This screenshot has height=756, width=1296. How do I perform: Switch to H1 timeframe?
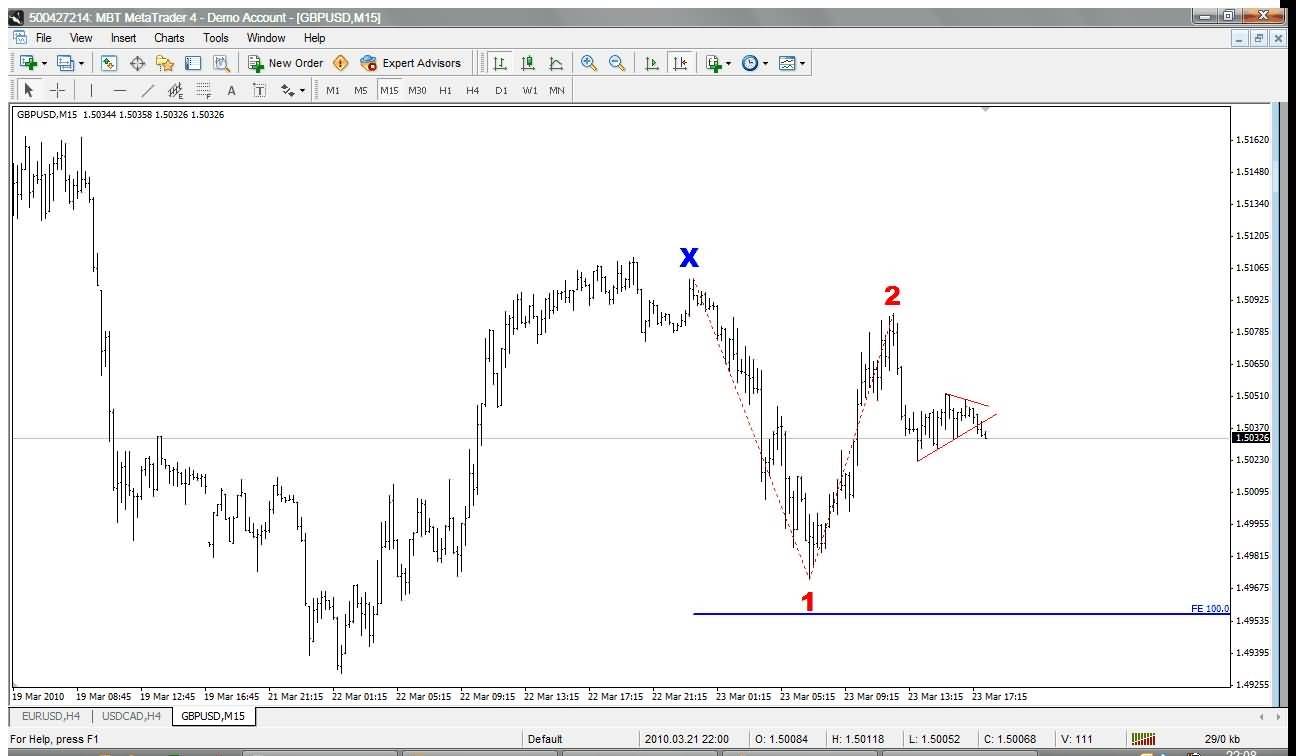point(445,90)
